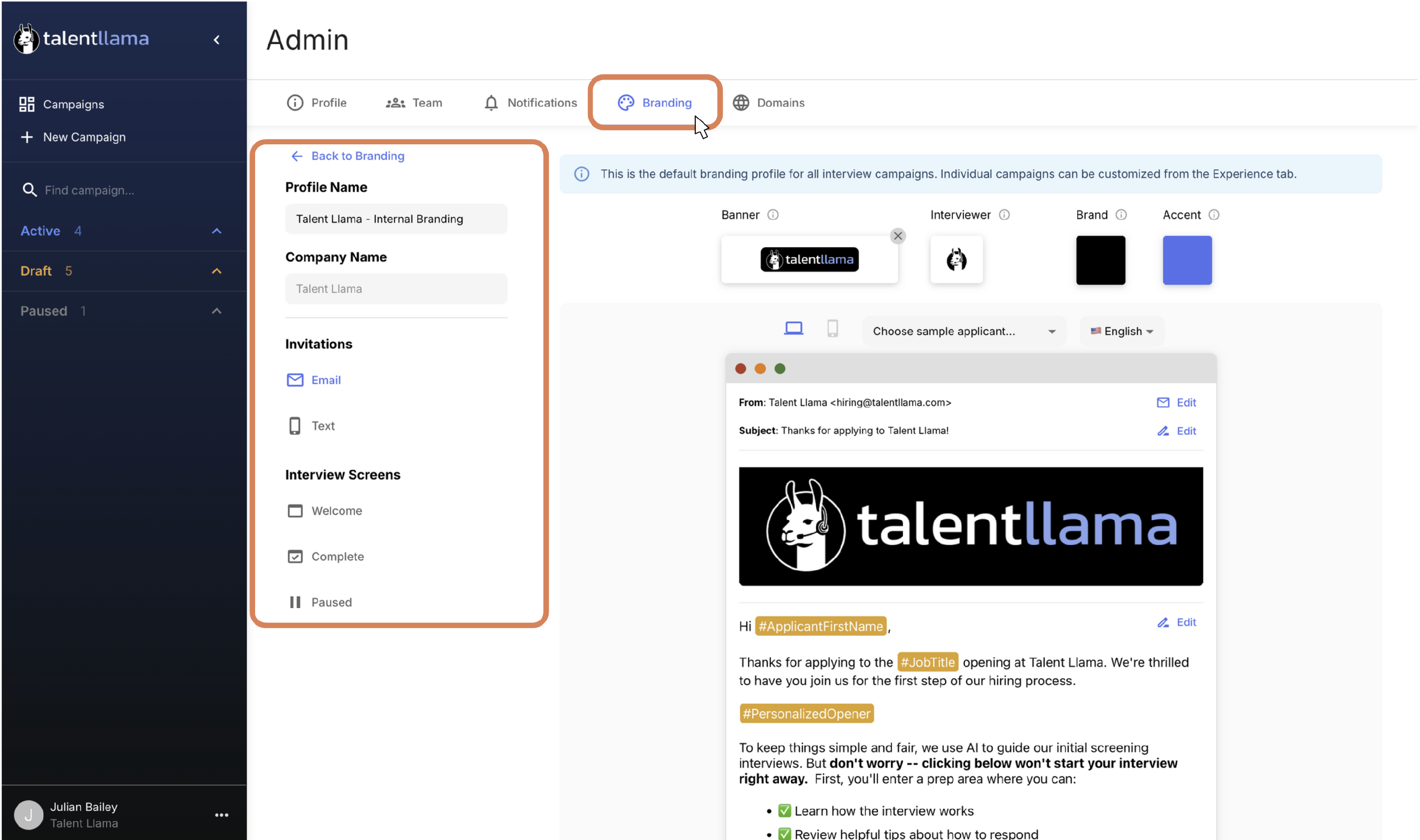This screenshot has height=840, width=1420.
Task: Switch to desktop preview laptop icon
Action: coord(794,329)
